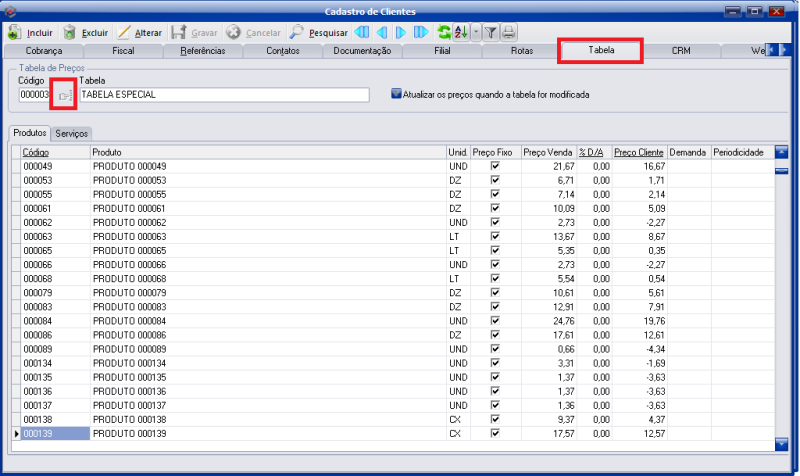Click the Periodicidade column header
This screenshot has height=476, width=800.
[x=742, y=153]
